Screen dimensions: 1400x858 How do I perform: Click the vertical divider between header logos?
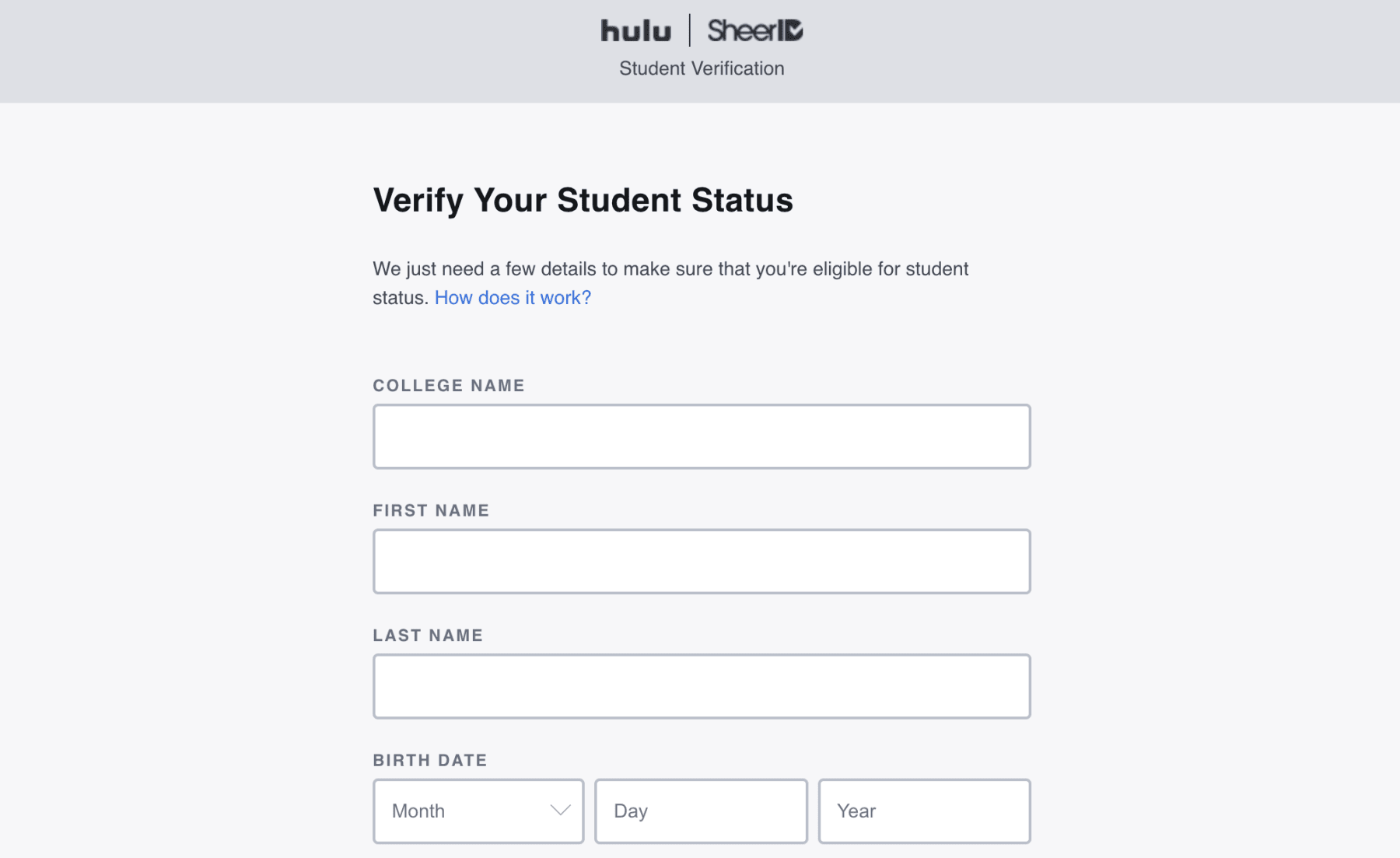coord(690,30)
